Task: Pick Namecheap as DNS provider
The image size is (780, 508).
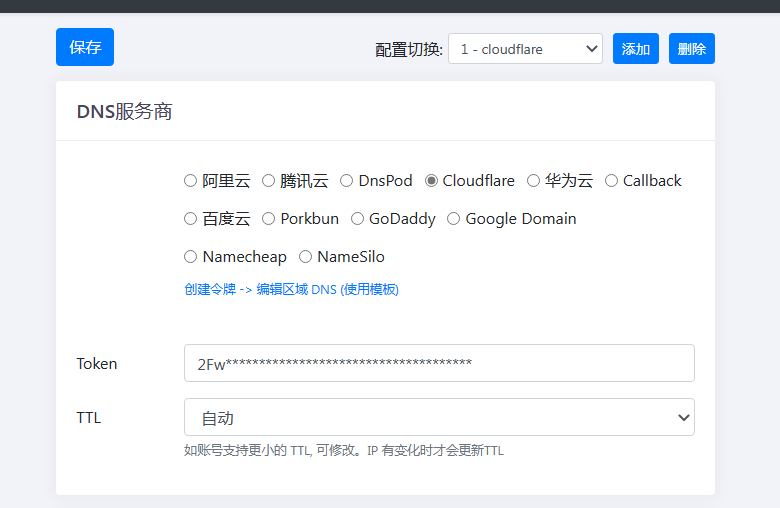Action: pos(191,257)
